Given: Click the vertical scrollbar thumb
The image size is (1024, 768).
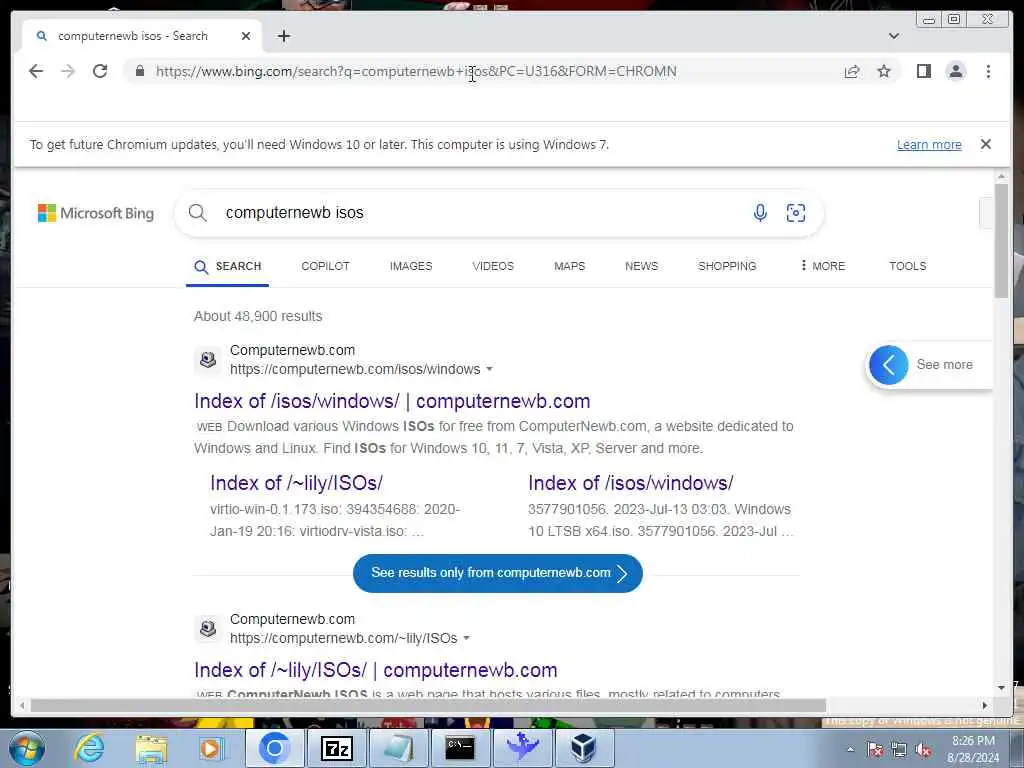Looking at the screenshot, I should [x=1001, y=241].
